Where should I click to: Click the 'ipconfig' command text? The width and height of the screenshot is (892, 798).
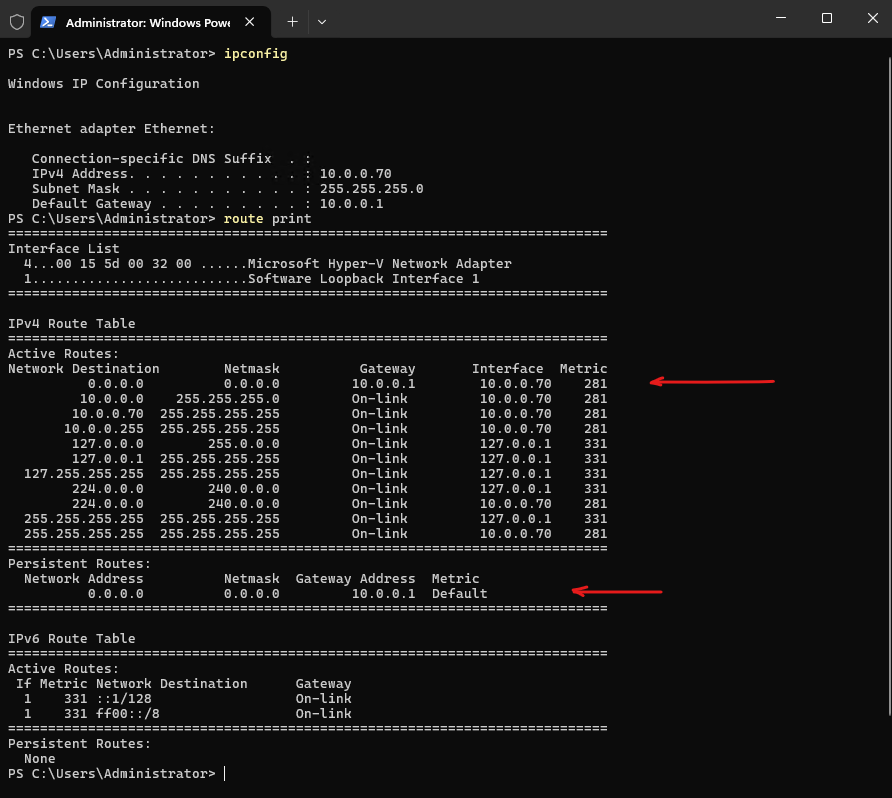(255, 53)
